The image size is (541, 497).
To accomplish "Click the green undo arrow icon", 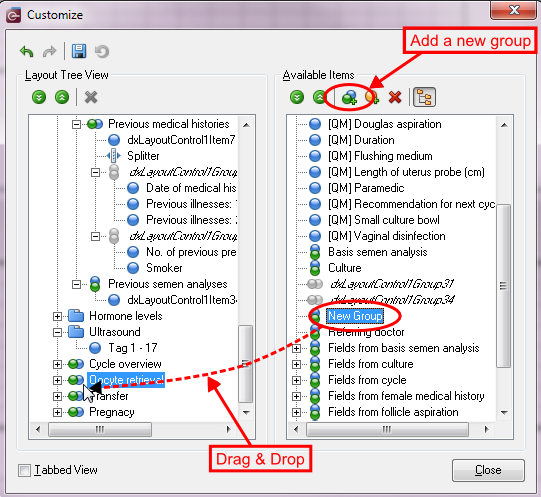I will coord(26,52).
